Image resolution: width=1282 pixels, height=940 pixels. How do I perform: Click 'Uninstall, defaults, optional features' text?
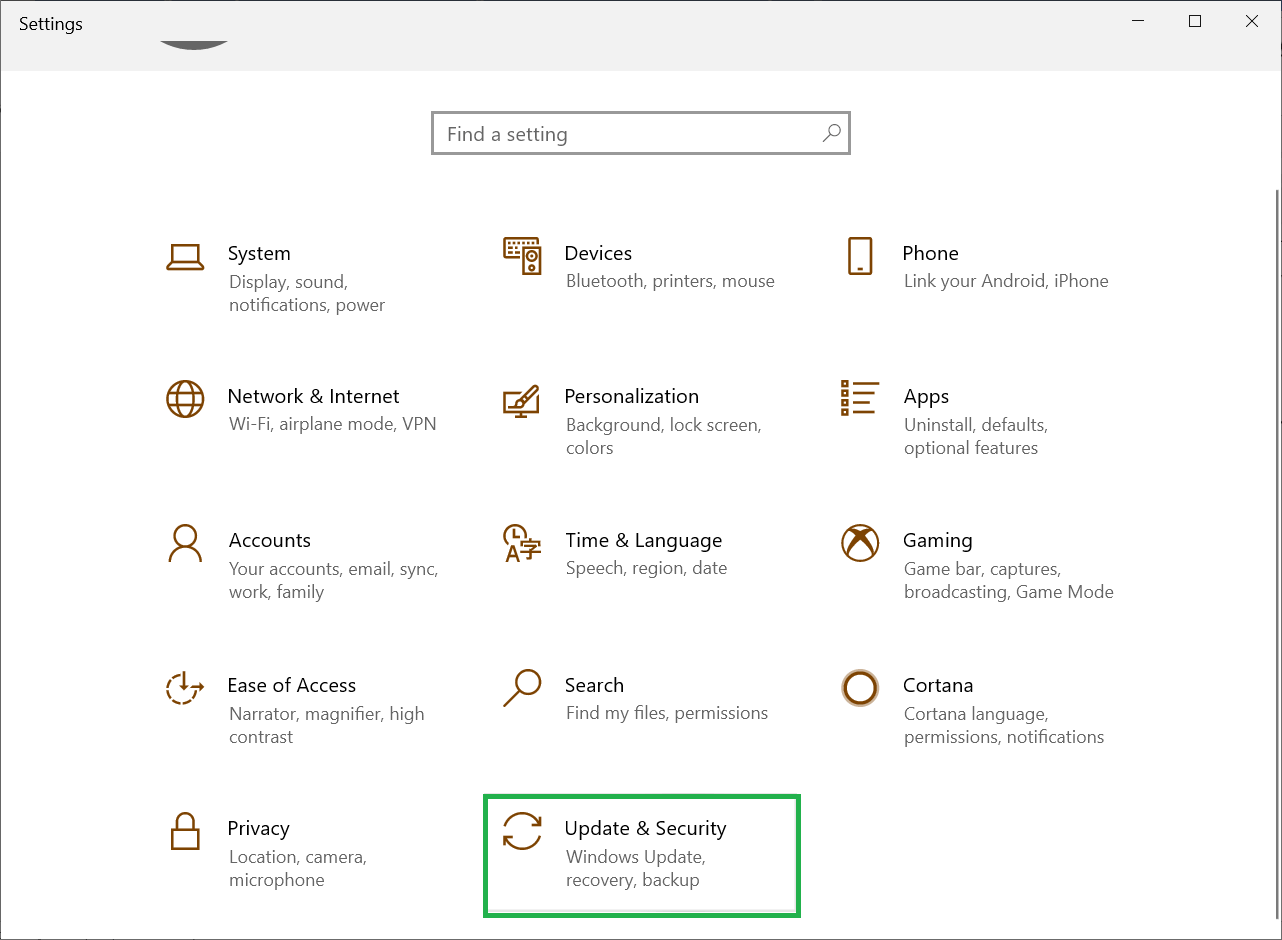tap(976, 437)
